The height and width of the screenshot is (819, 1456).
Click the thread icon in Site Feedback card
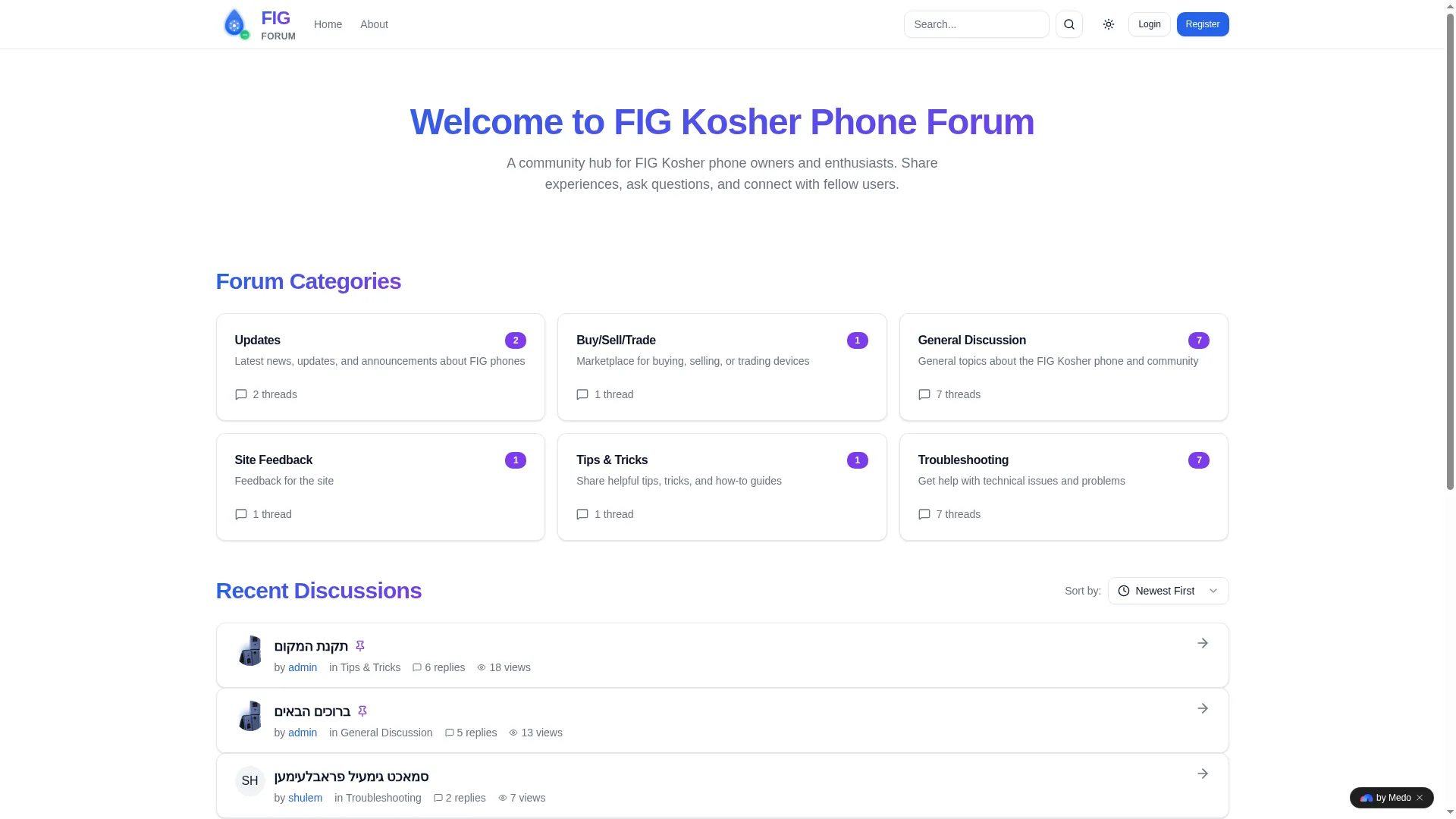point(241,514)
